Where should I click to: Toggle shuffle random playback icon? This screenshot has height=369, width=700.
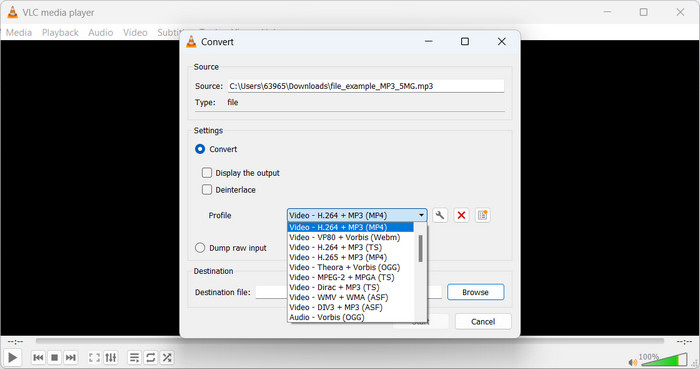pos(167,357)
